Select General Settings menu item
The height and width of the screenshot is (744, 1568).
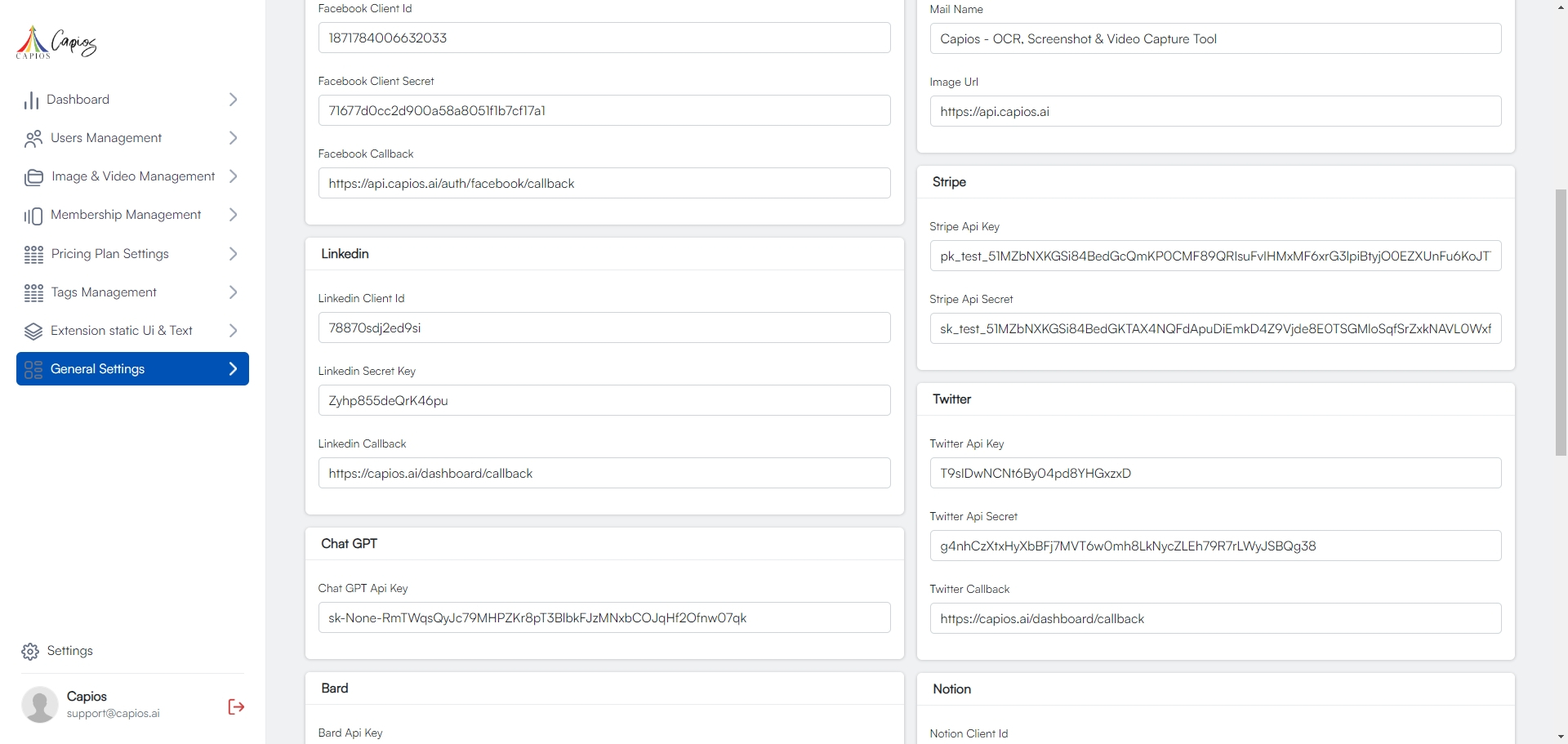(x=132, y=369)
